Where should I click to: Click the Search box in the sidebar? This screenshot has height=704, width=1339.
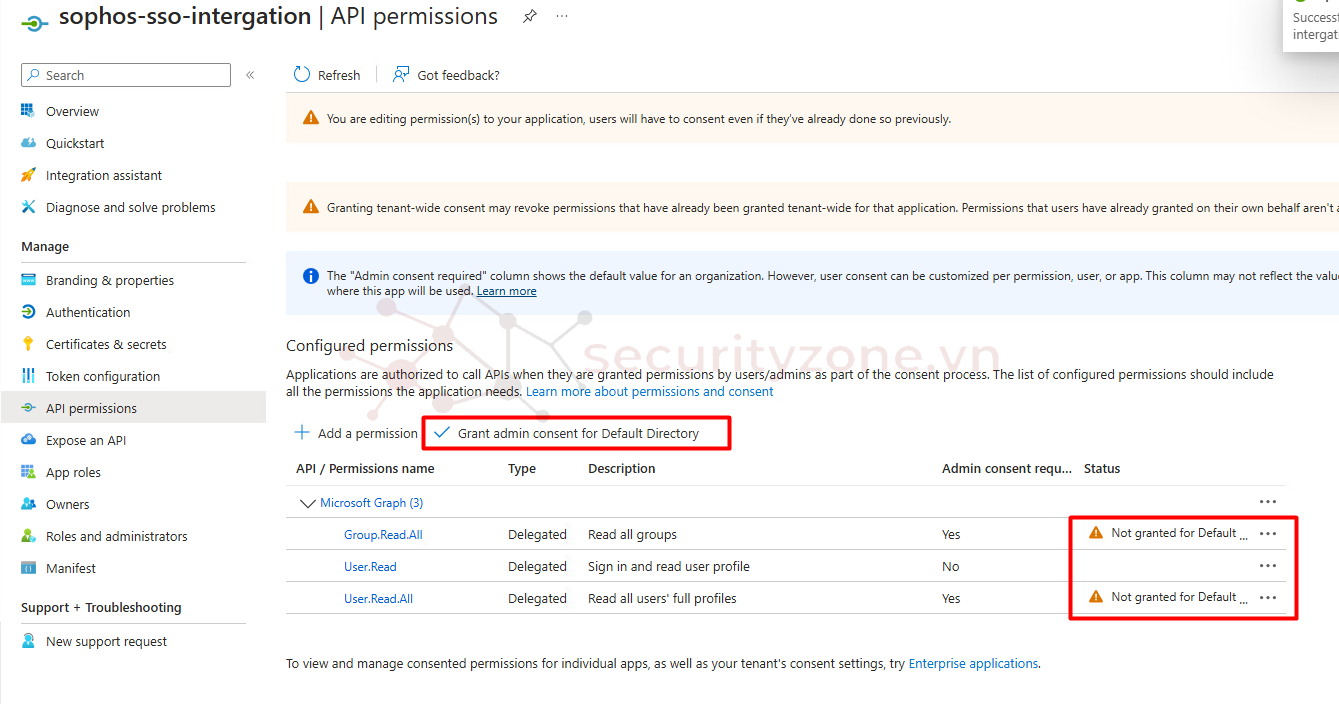pos(126,75)
